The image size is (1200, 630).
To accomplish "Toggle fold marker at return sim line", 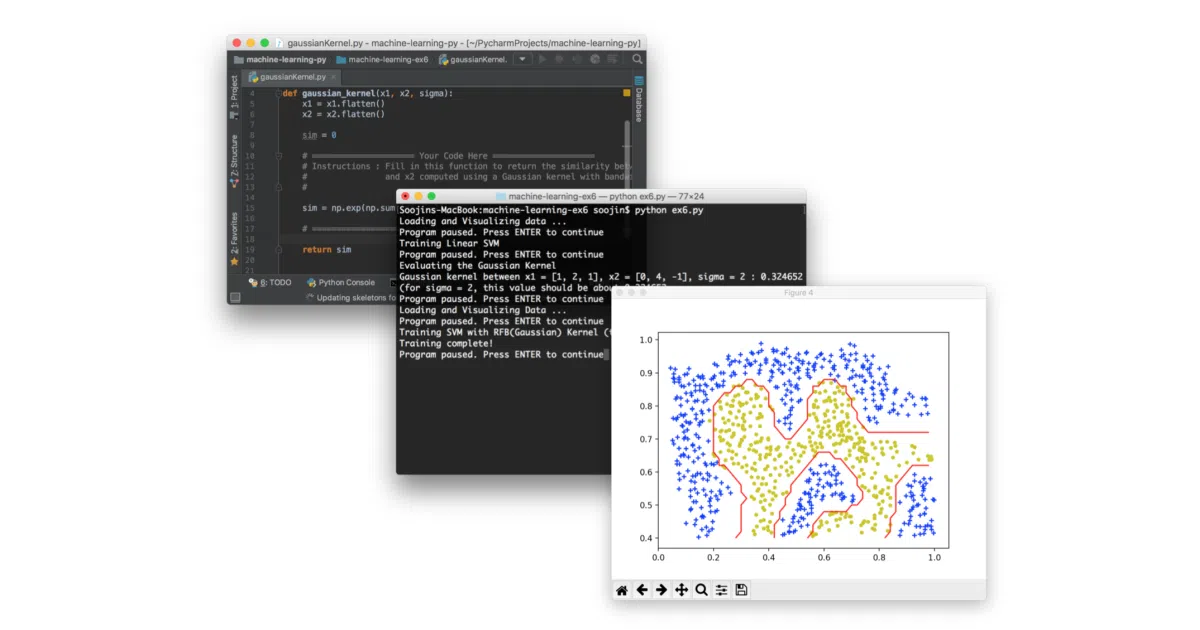I will (x=278, y=250).
